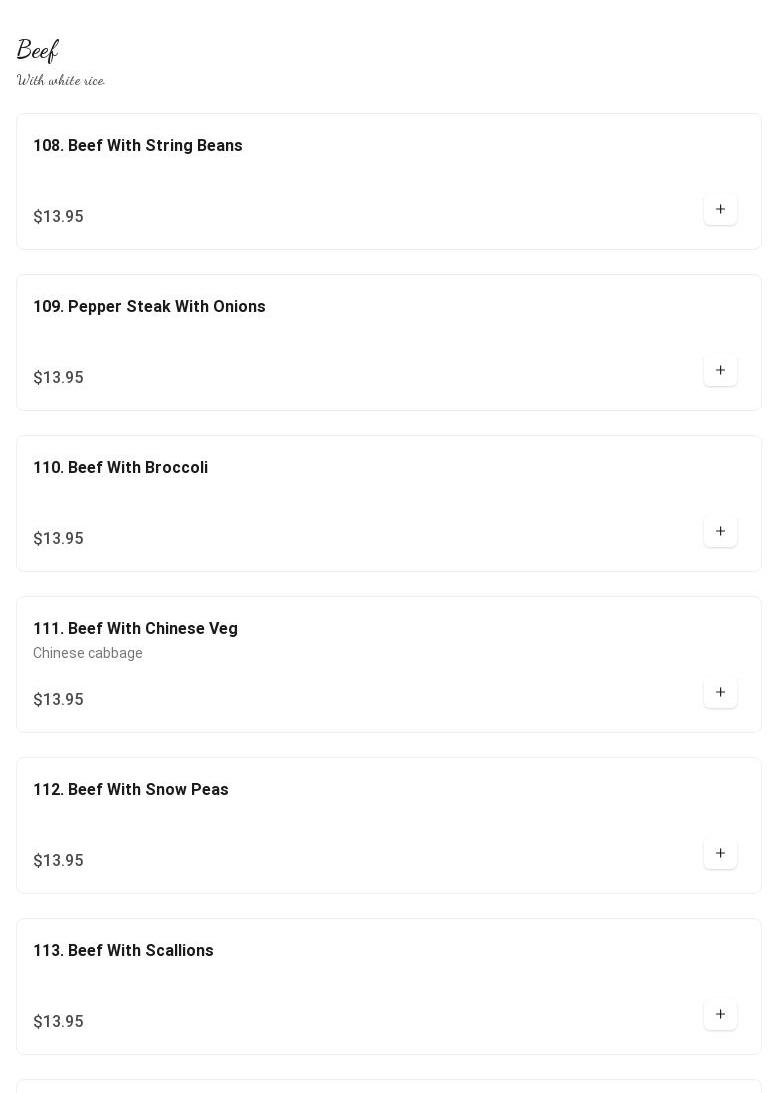The image size is (778, 1093).
Task: Click the $13.95 price of Beef With Scallions
Action: (58, 1022)
